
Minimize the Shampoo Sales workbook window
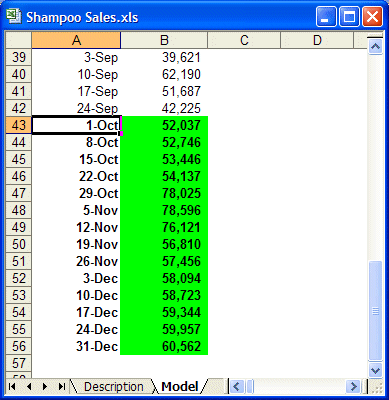pos(326,16)
